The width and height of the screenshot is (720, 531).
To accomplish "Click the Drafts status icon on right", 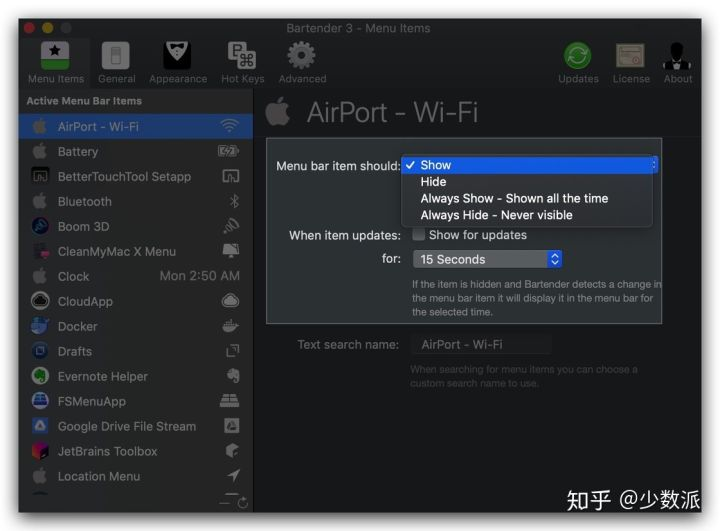I will pyautogui.click(x=232, y=350).
